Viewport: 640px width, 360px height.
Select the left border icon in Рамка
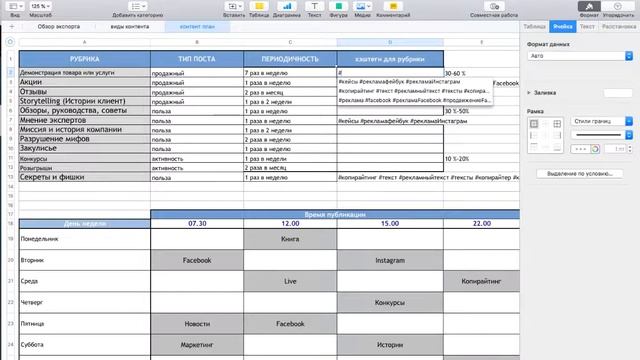click(x=534, y=136)
